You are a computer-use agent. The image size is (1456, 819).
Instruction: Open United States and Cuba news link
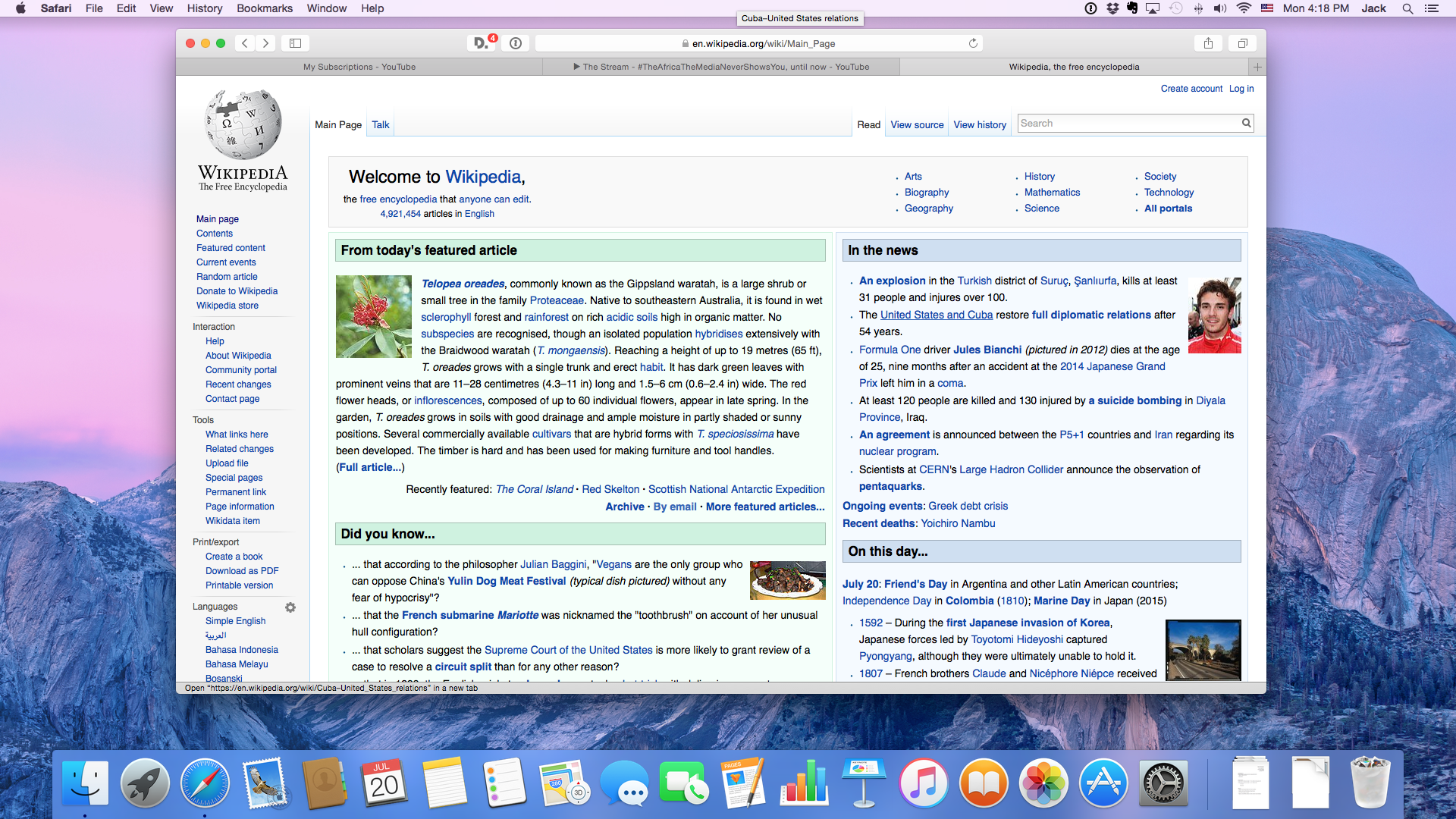pyautogui.click(x=937, y=315)
